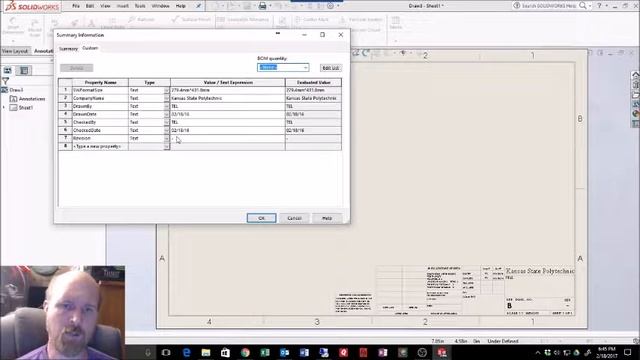The width and height of the screenshot is (640, 360).
Task: Switch to the Summary tab
Action: pyautogui.click(x=68, y=48)
